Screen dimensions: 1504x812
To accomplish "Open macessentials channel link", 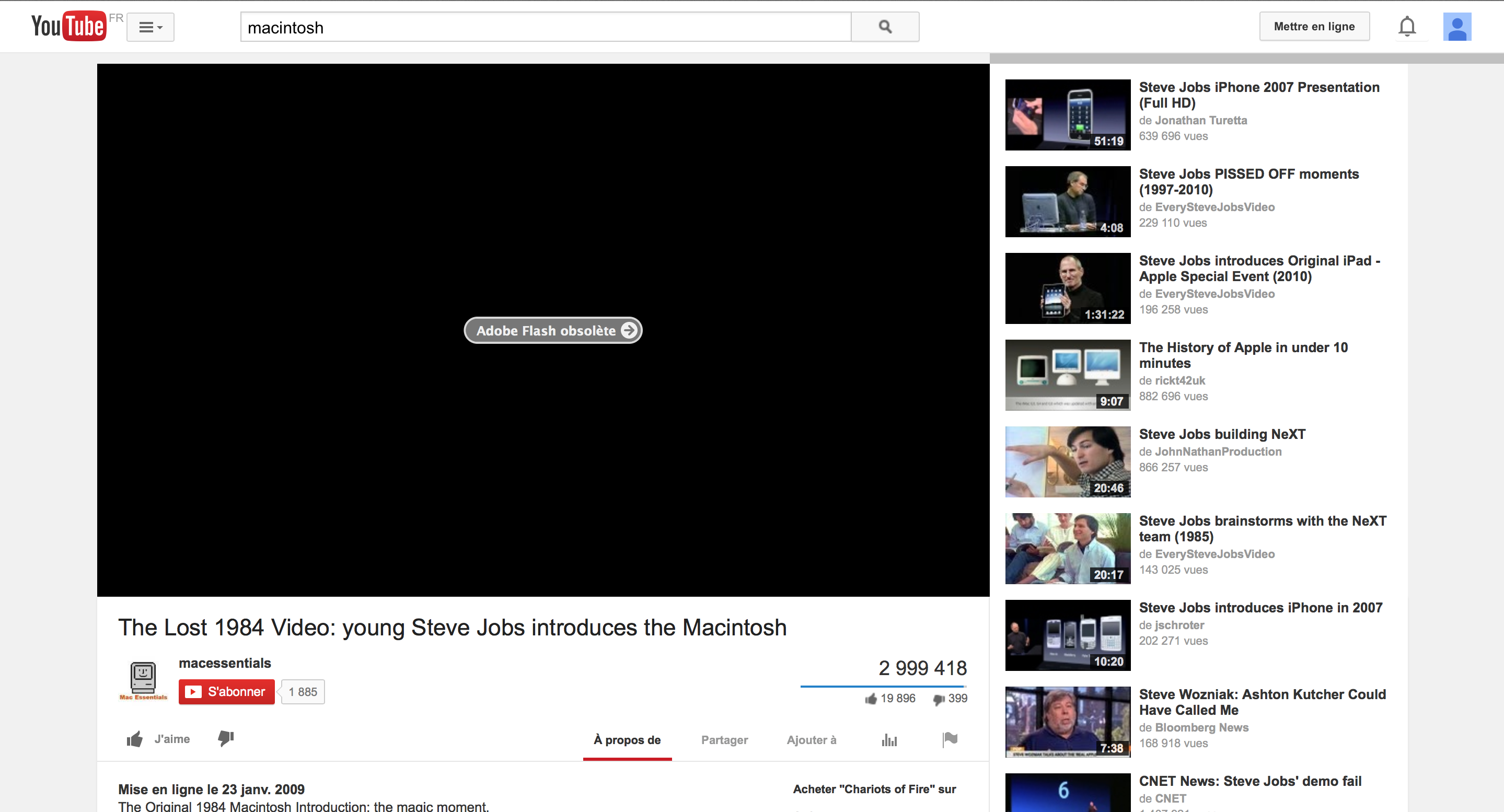I will pyautogui.click(x=225, y=663).
